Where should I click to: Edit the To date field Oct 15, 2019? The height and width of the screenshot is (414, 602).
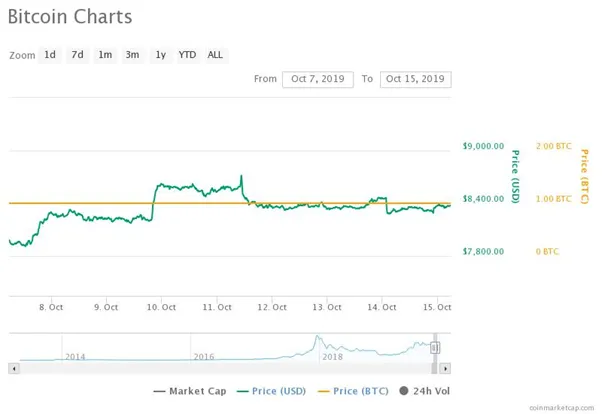[x=415, y=79]
